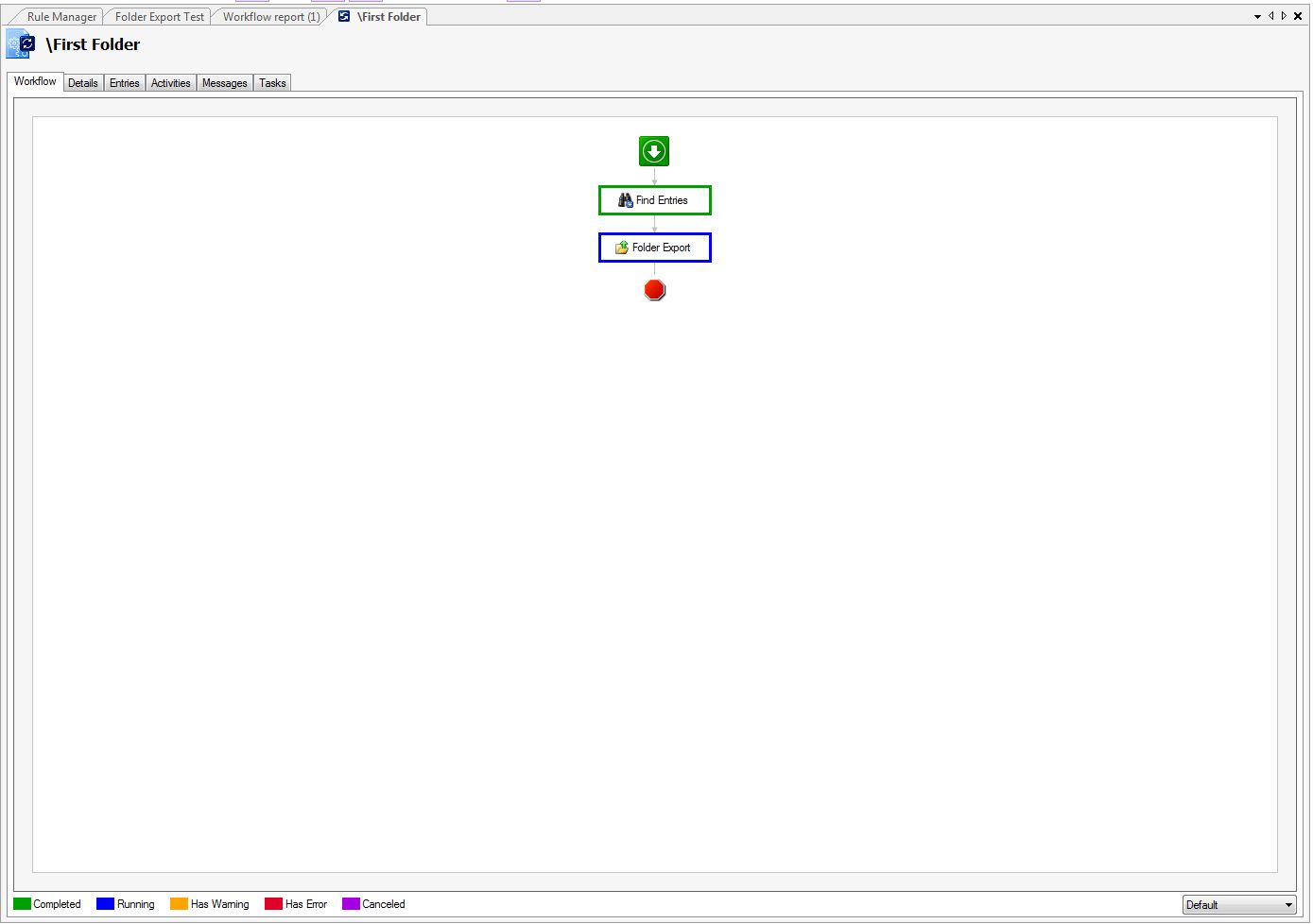Open the Details sub-tab

click(83, 83)
